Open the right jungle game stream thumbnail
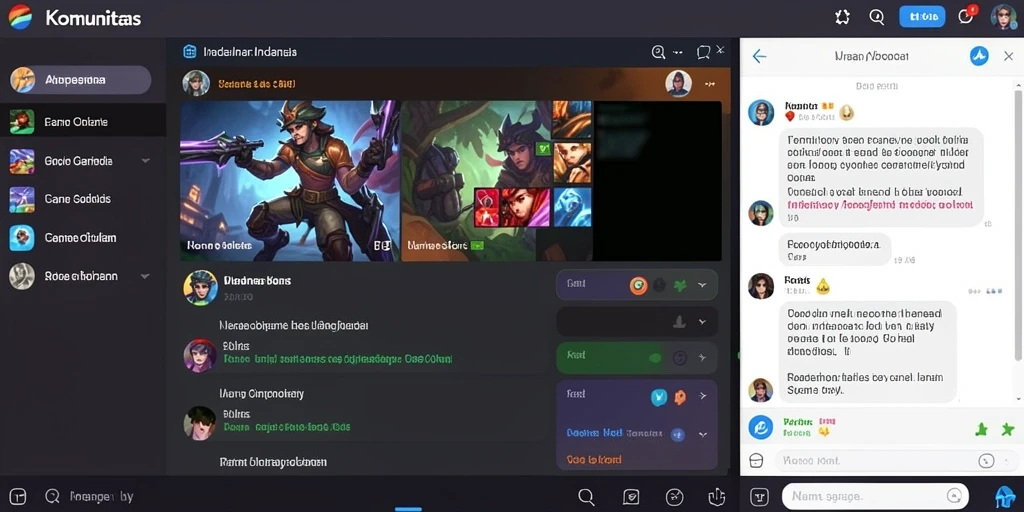The width and height of the screenshot is (1024, 512). click(496, 181)
